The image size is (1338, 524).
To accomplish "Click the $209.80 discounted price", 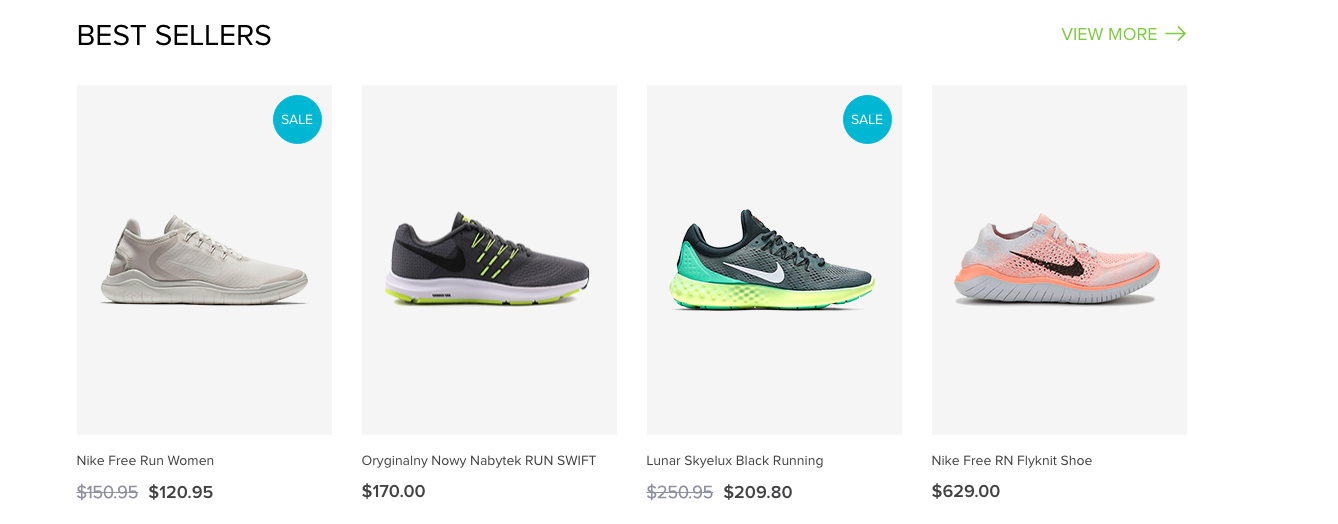I will [x=758, y=492].
